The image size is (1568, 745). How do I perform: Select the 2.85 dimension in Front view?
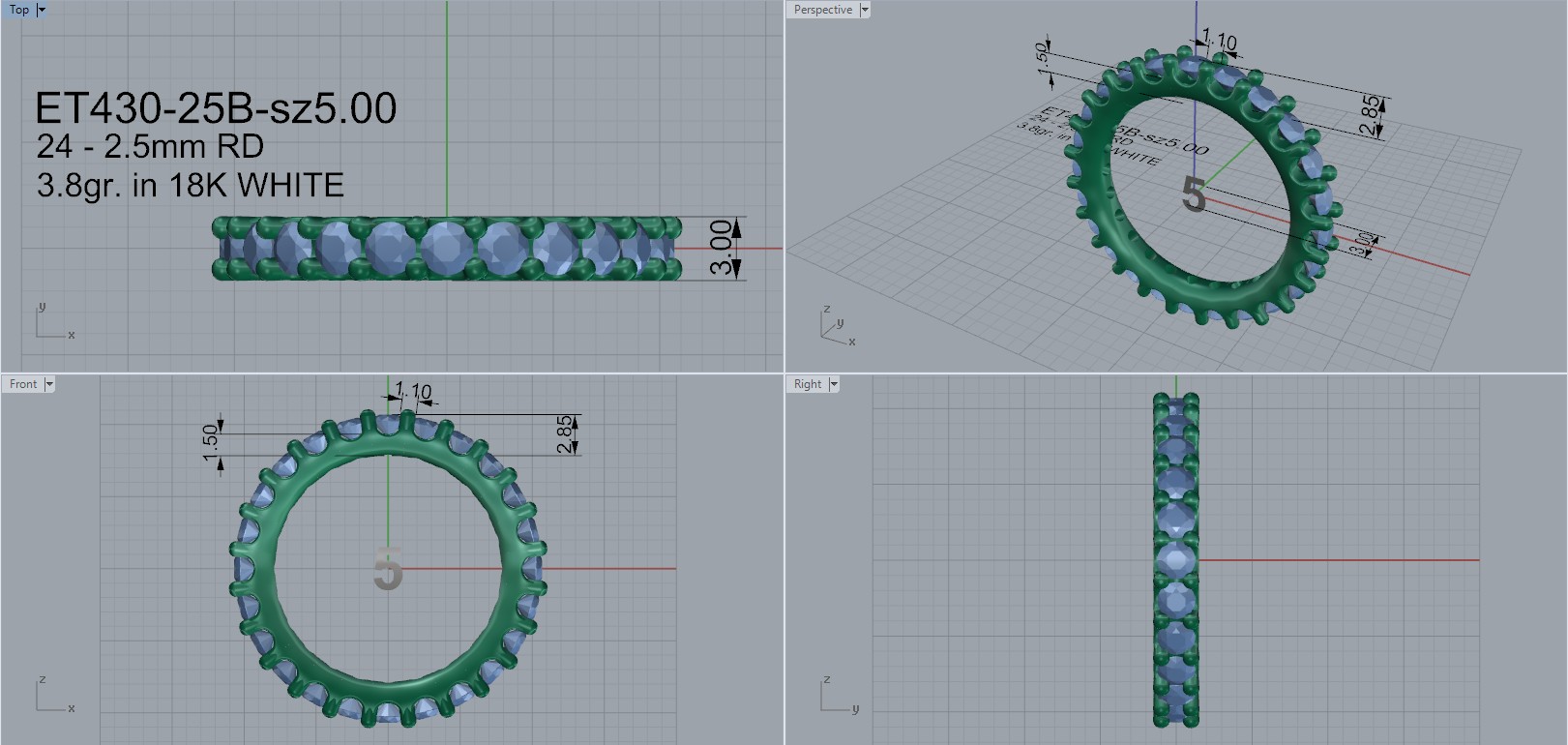point(565,434)
